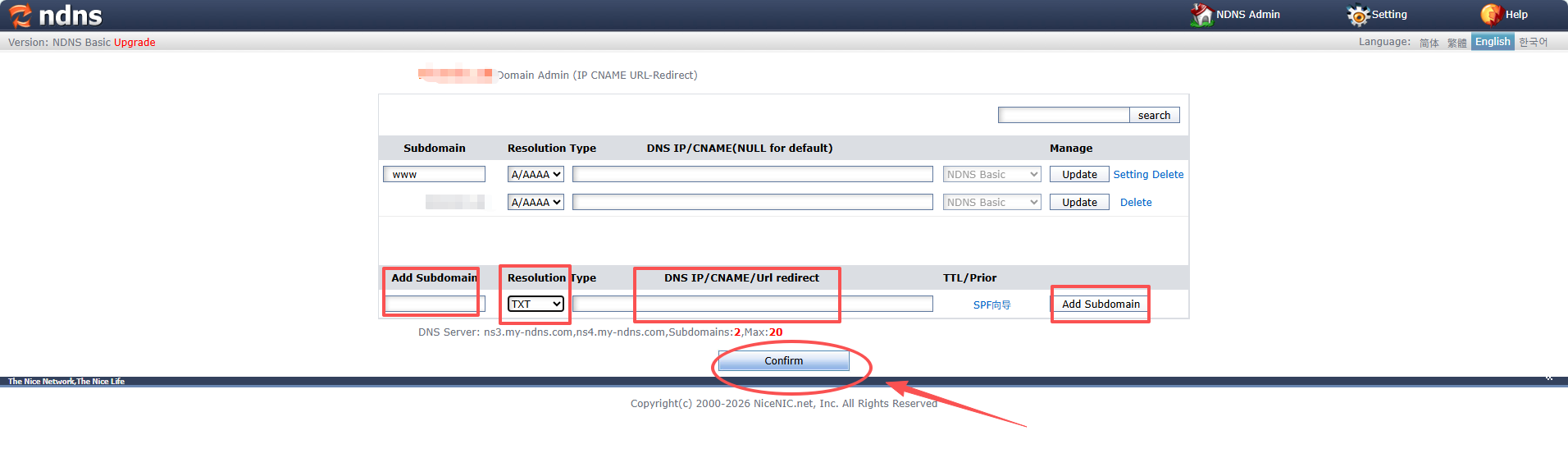Open resolution type dropdown for www row
Viewport: 1568px width, 458px height.
point(536,175)
